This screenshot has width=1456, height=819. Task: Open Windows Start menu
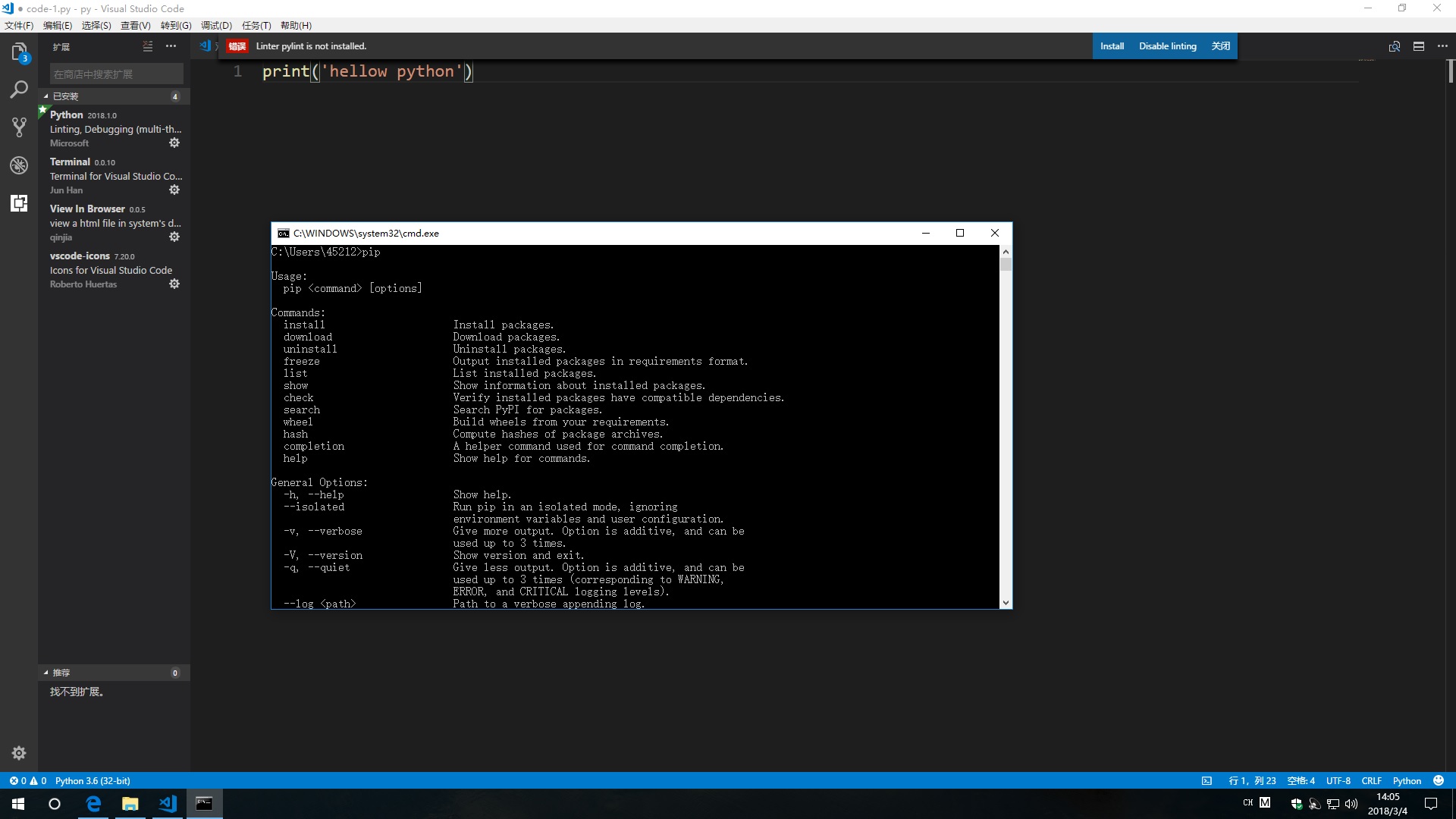[x=18, y=804]
